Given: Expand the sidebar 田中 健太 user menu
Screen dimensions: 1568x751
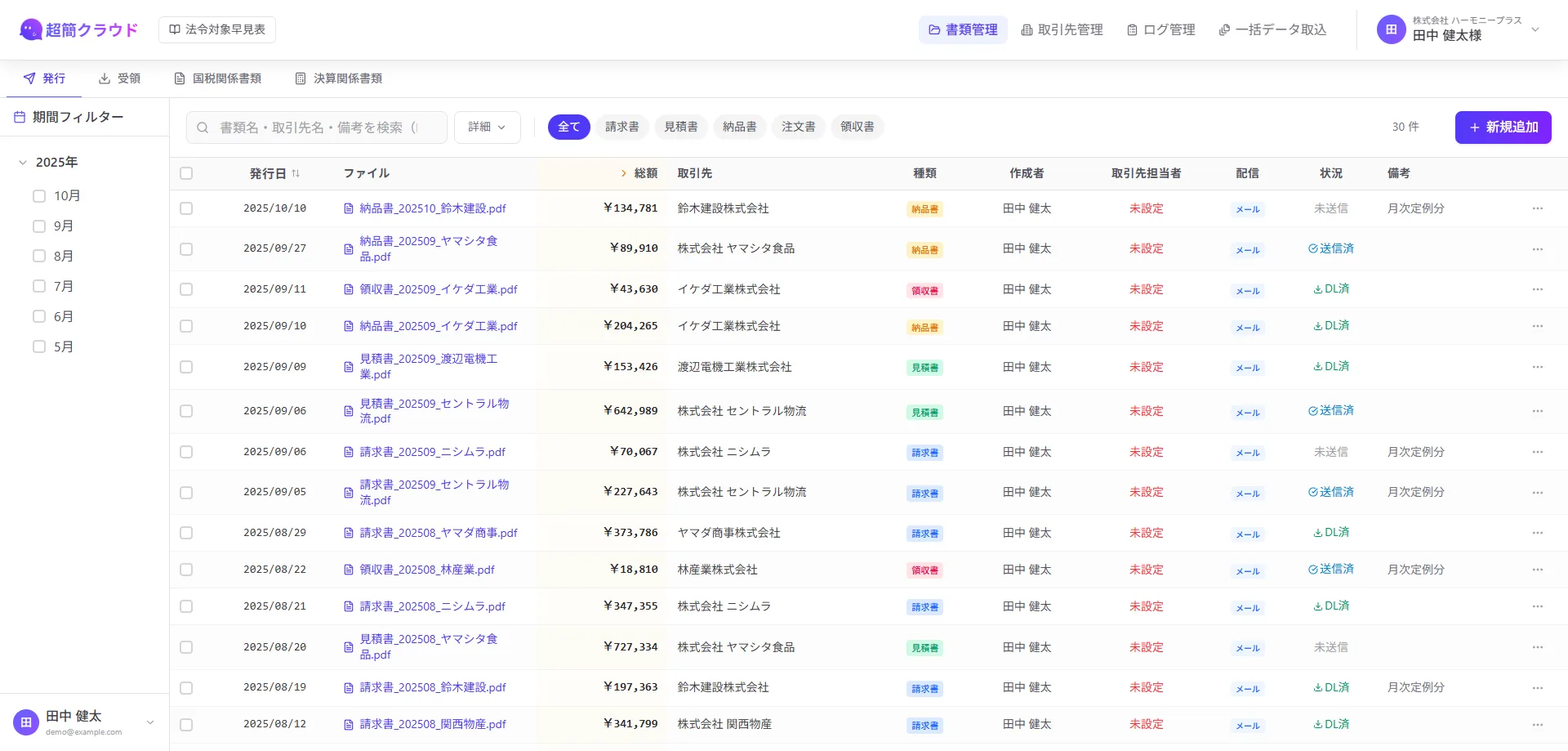Looking at the screenshot, I should click(x=150, y=722).
